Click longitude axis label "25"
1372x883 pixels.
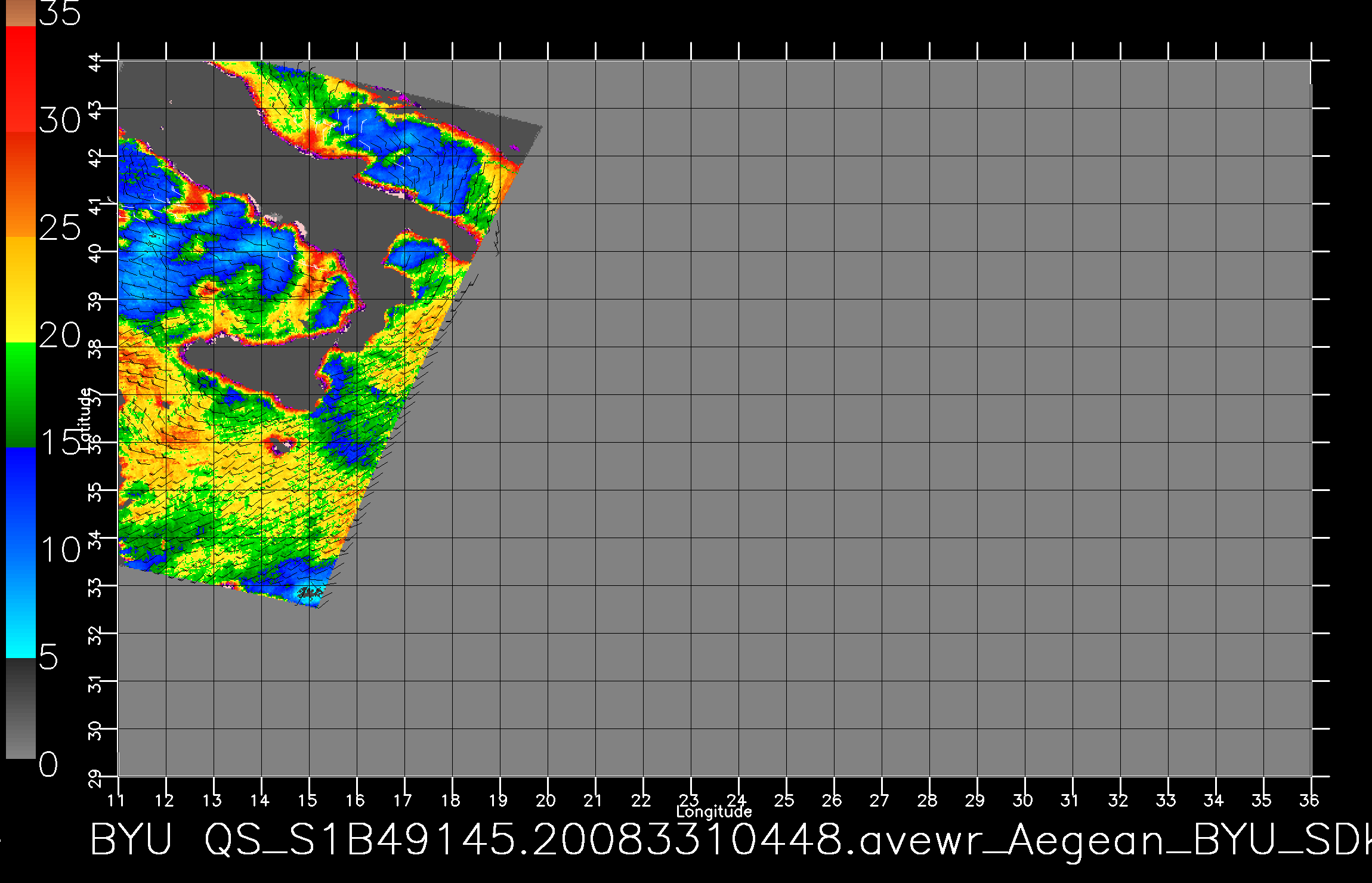784,800
